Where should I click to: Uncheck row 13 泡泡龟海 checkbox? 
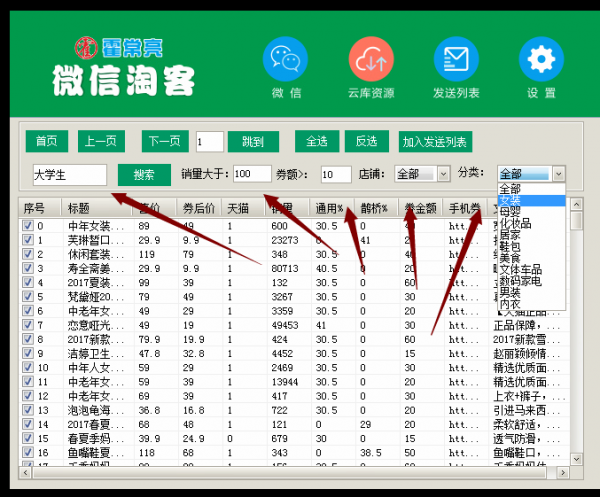click(28, 409)
